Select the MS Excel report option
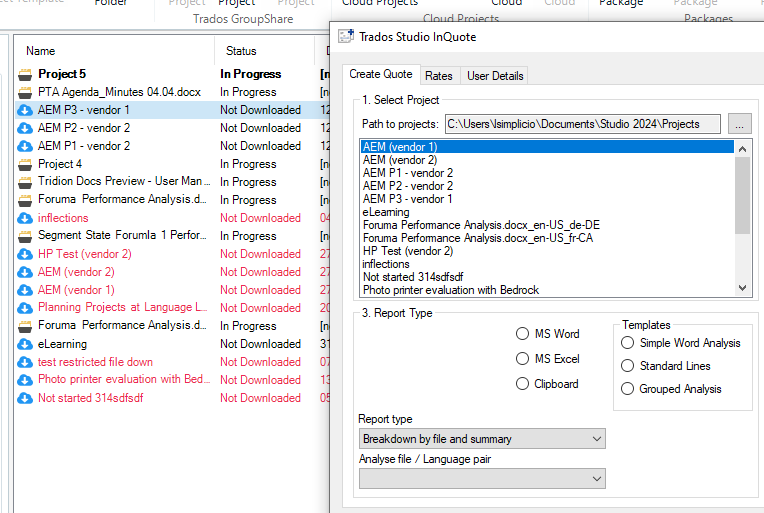This screenshot has width=764, height=513. 522,359
